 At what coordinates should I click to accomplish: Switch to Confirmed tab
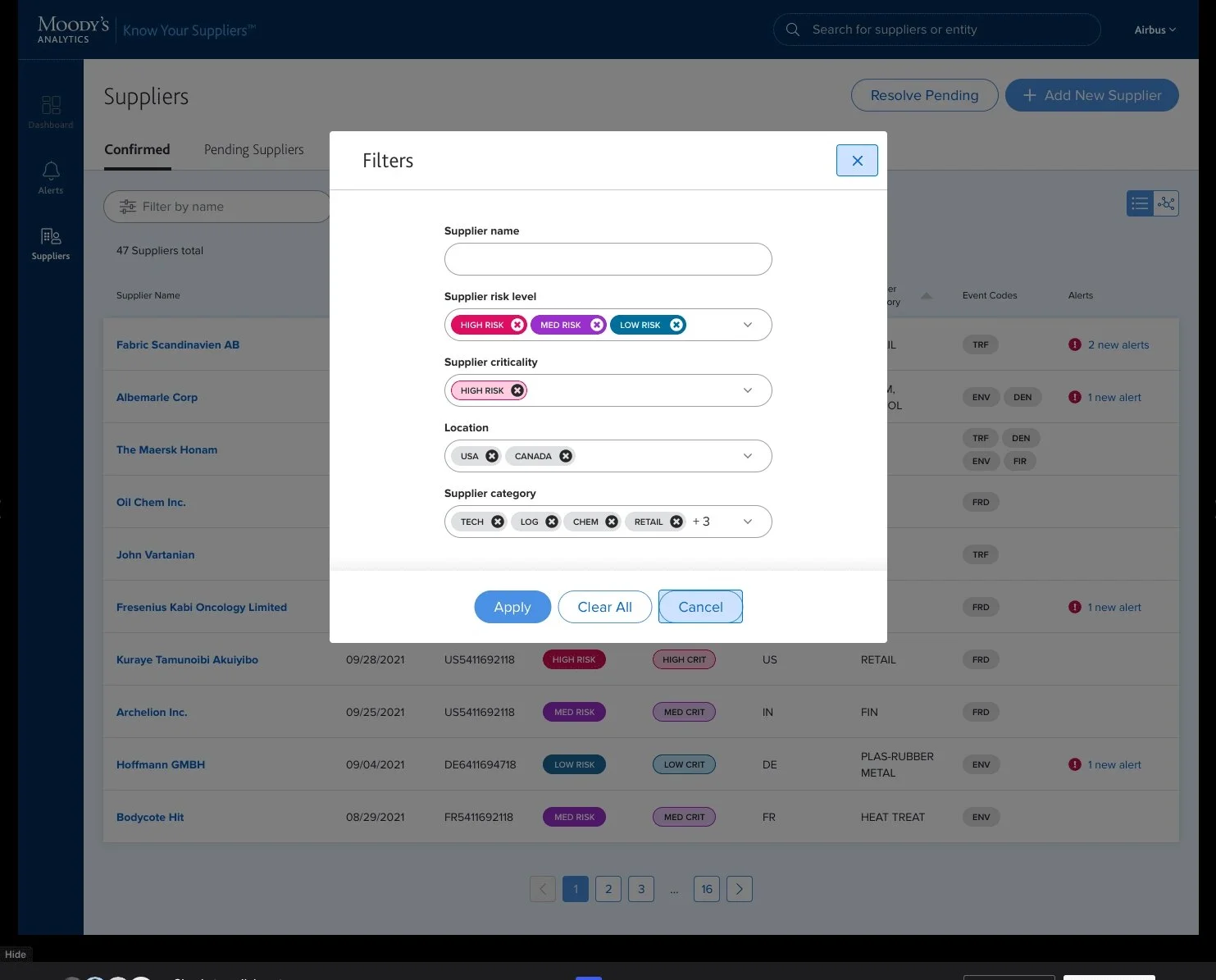[x=137, y=149]
